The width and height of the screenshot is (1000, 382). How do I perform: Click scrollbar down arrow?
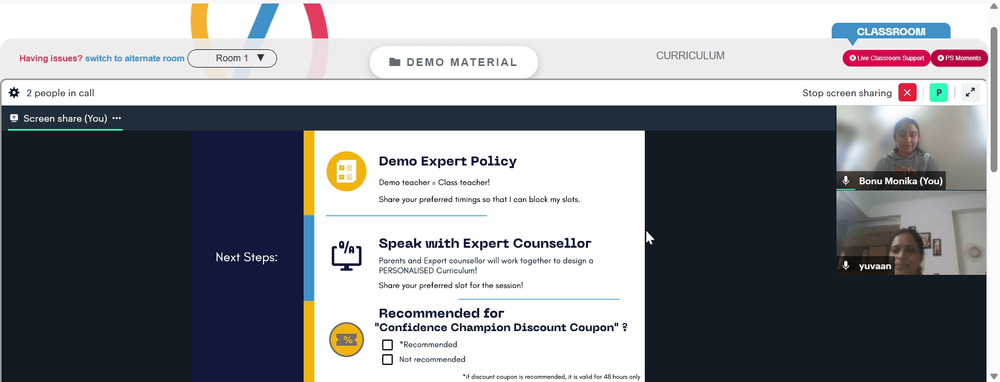(994, 376)
